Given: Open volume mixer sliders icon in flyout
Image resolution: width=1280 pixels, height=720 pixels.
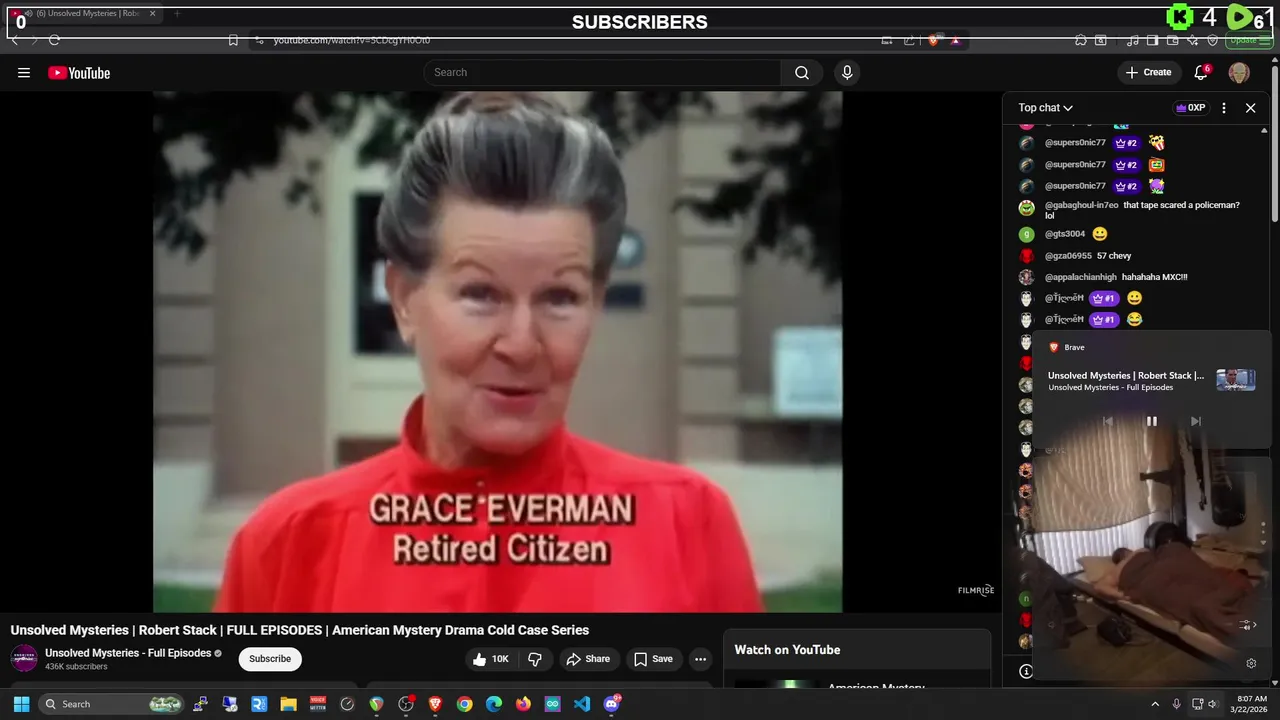Looking at the screenshot, I should 1247,625.
